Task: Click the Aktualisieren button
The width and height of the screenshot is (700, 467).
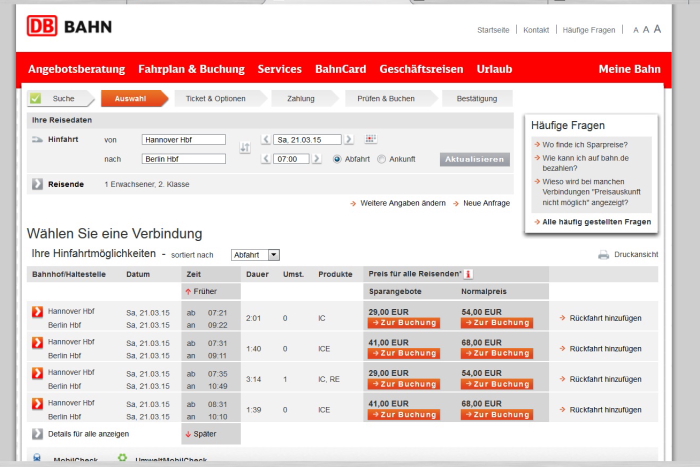Action: point(475,159)
